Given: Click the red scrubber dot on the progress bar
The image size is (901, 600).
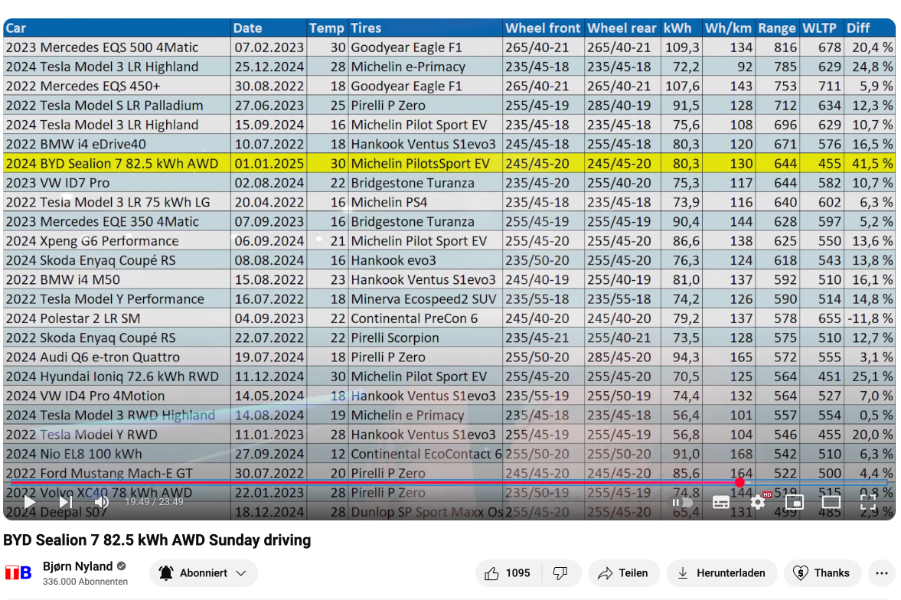Looking at the screenshot, I should [740, 483].
